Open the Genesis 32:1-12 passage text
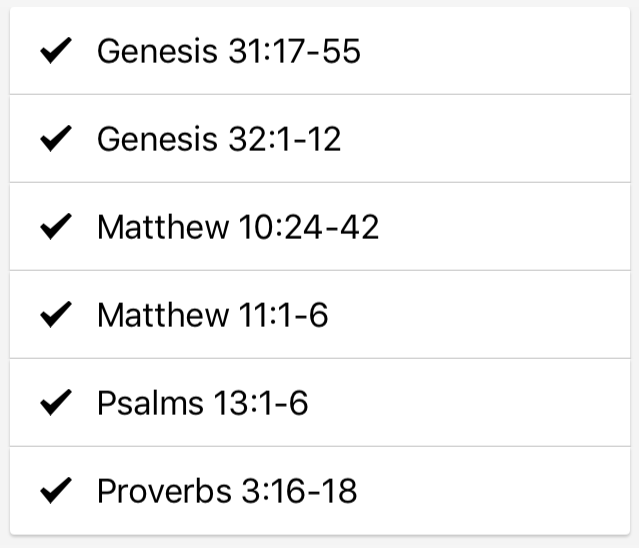 [219, 139]
